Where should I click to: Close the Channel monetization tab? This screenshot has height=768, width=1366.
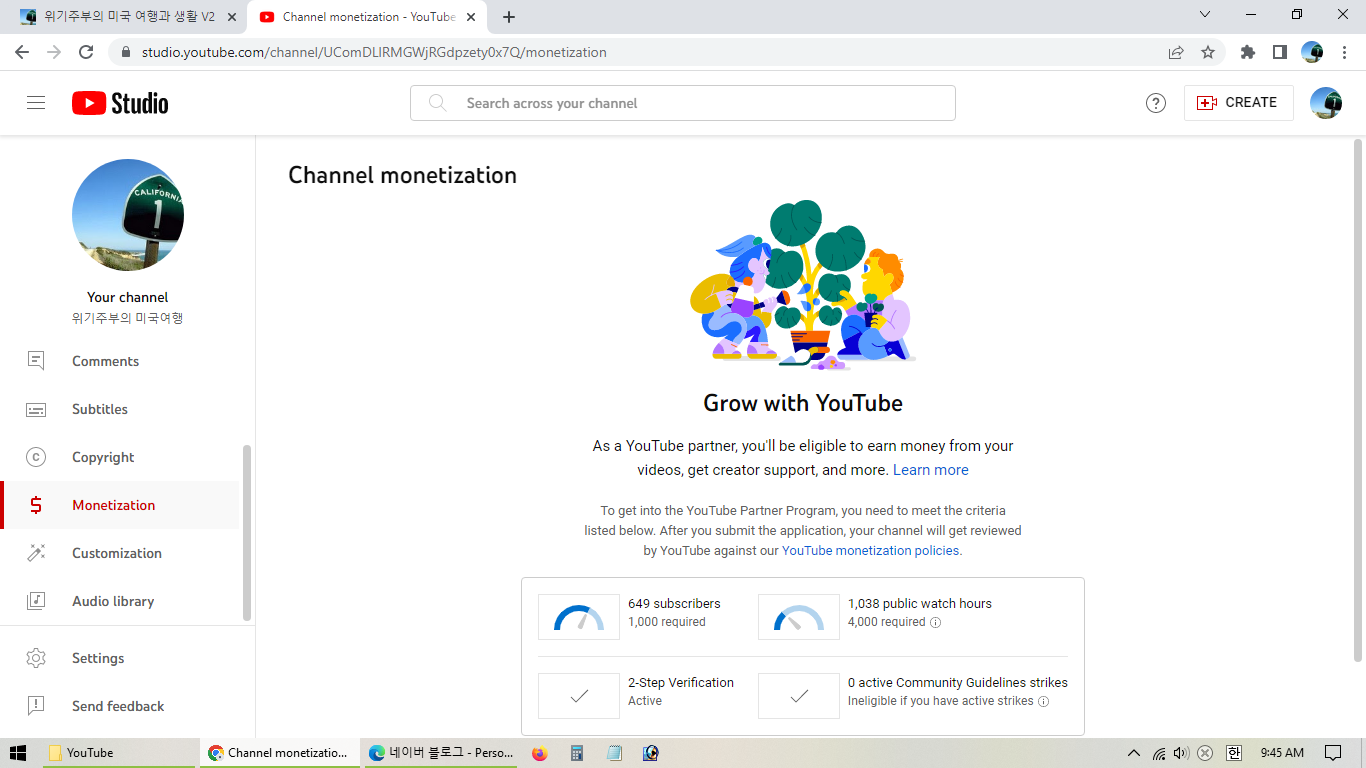click(470, 17)
